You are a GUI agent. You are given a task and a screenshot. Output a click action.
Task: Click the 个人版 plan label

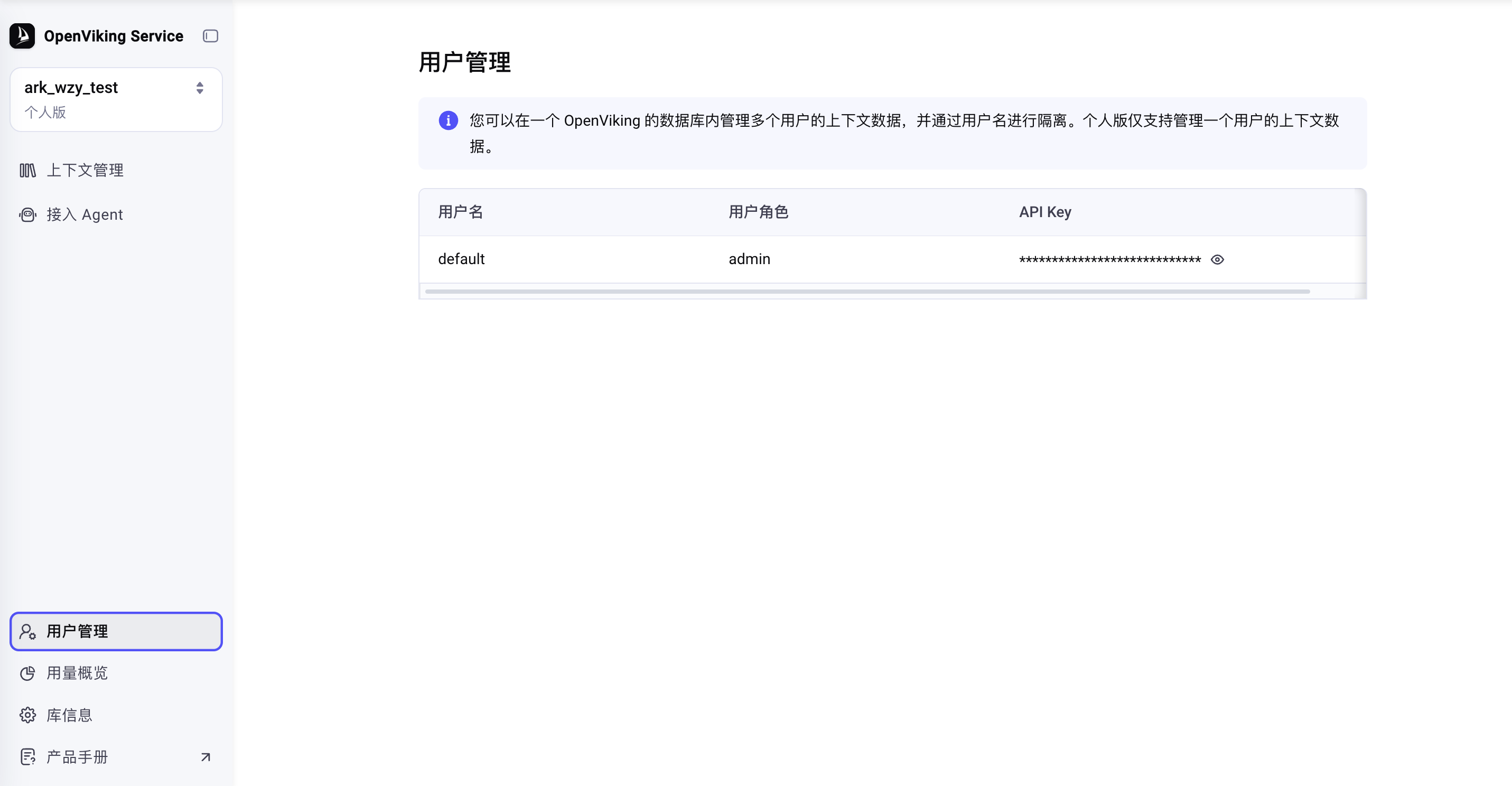[45, 112]
